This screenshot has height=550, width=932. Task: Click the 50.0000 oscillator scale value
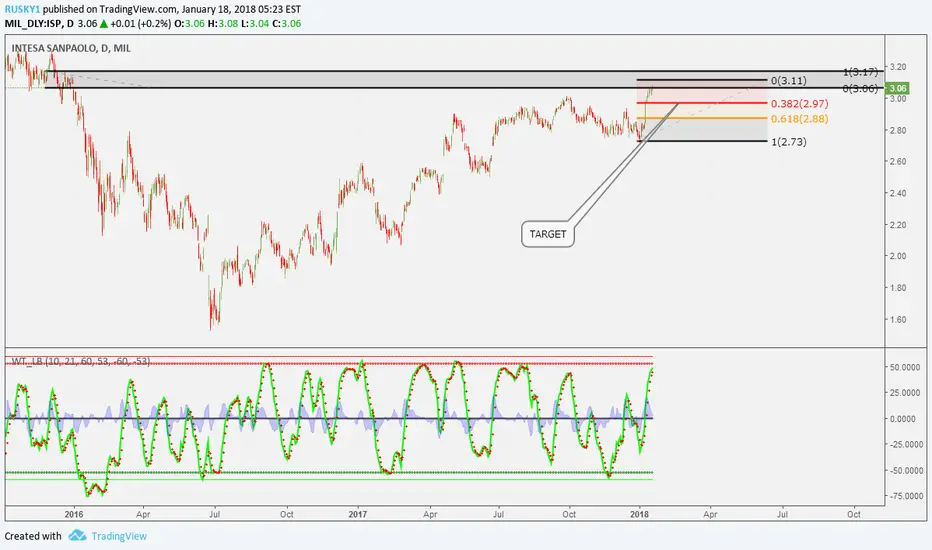tap(906, 367)
